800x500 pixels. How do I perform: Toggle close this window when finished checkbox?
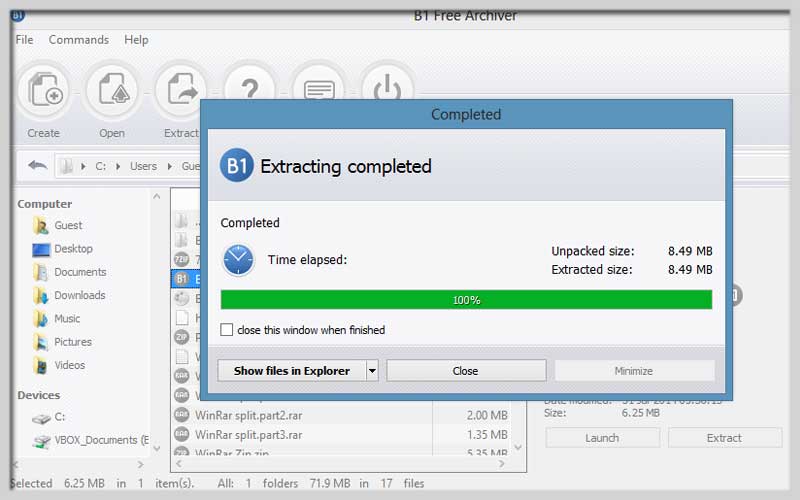click(x=227, y=330)
